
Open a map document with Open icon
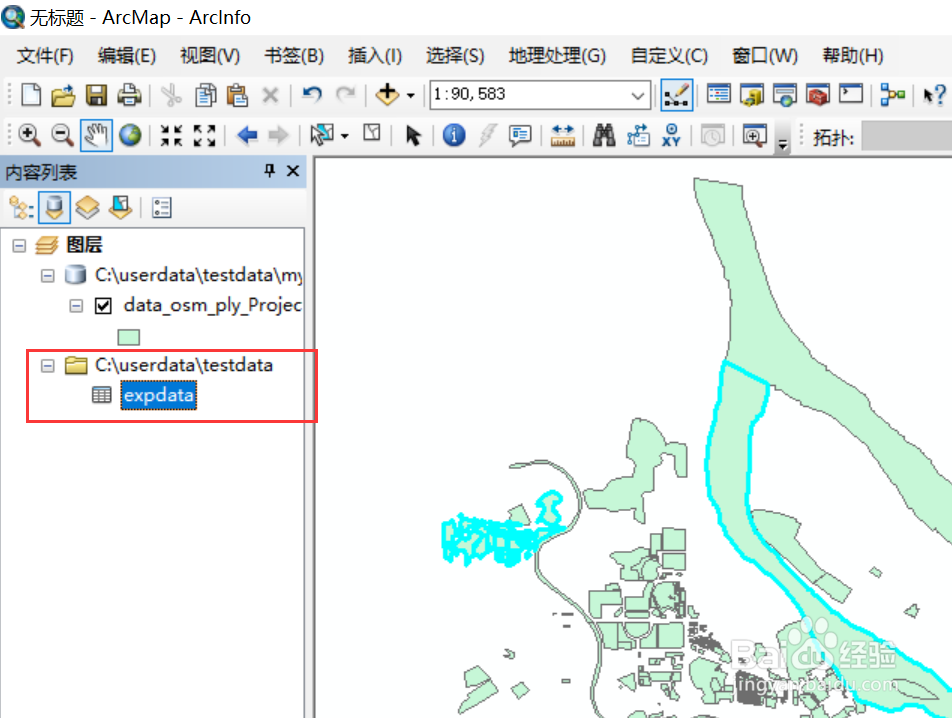(x=63, y=95)
